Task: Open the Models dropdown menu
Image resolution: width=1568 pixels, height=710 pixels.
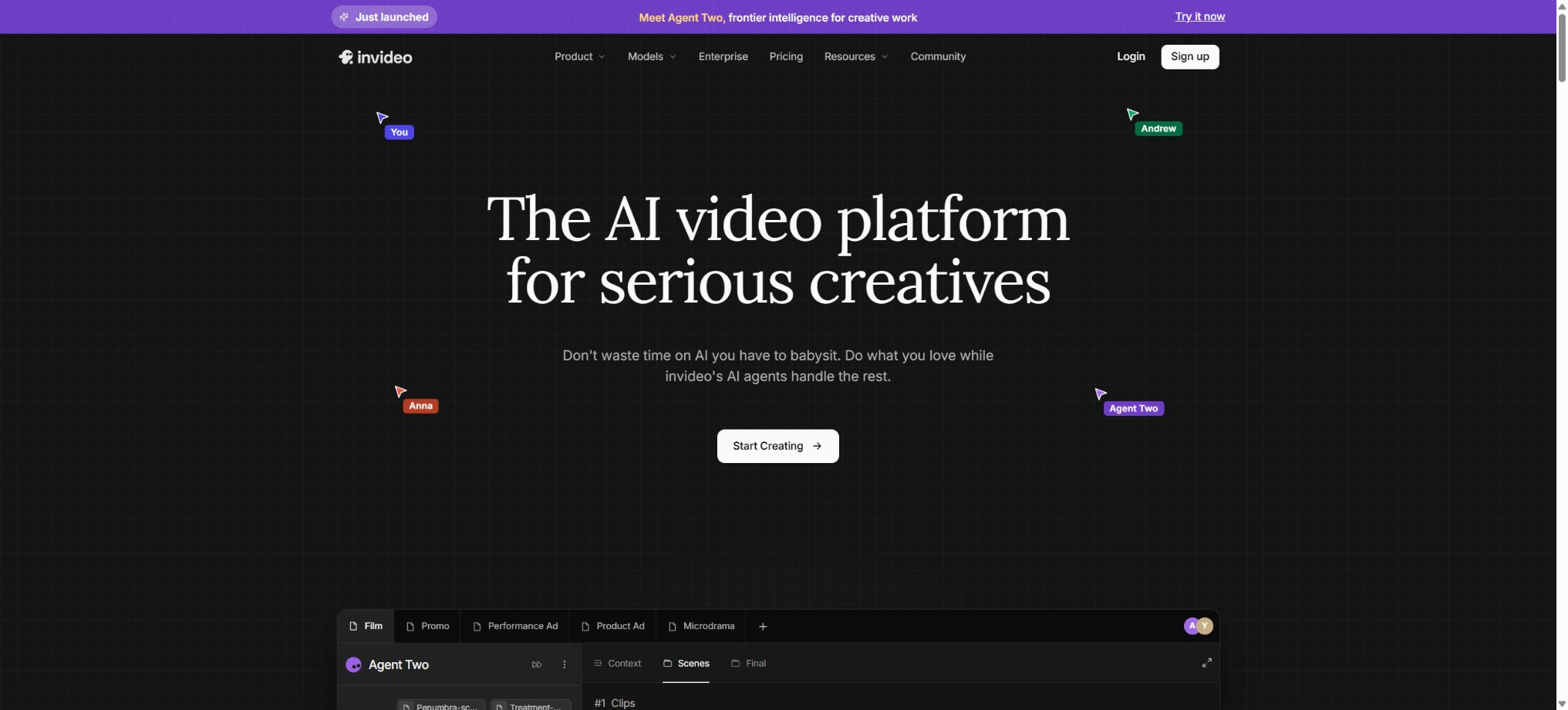Action: (652, 56)
